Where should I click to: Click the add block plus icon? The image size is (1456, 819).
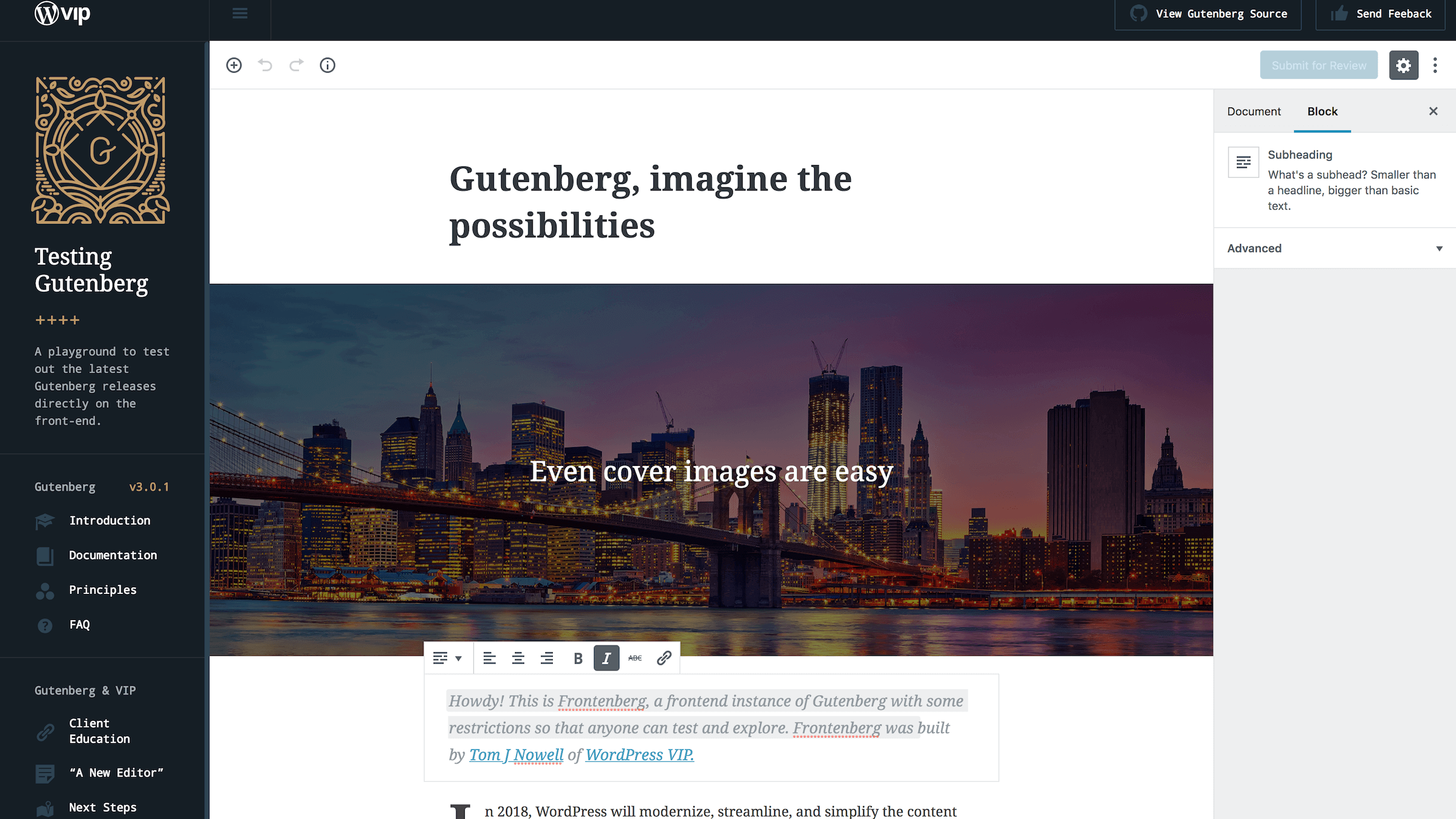(233, 65)
